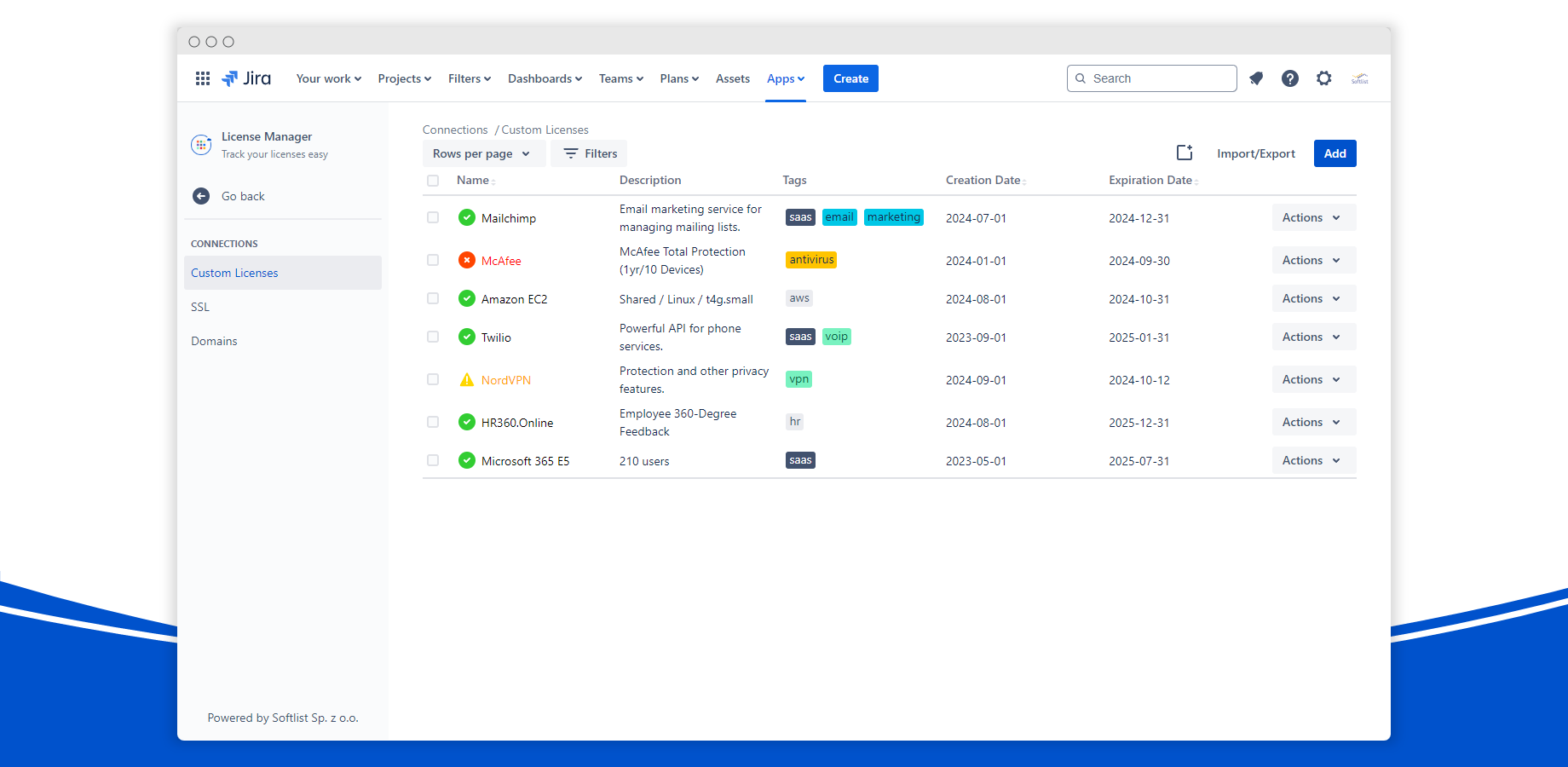
Task: Click the Go back arrow icon
Action: (x=201, y=196)
